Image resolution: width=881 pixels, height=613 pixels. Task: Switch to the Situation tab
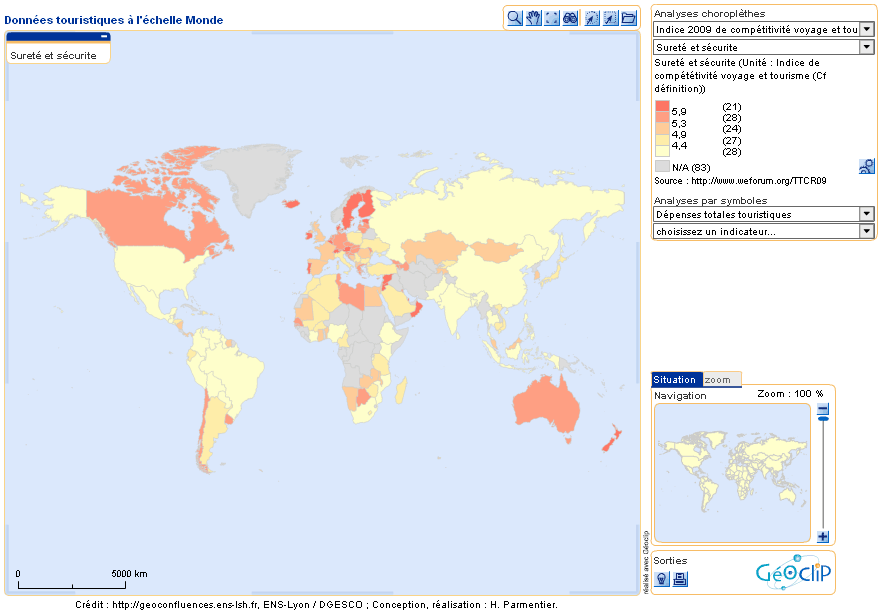click(675, 380)
